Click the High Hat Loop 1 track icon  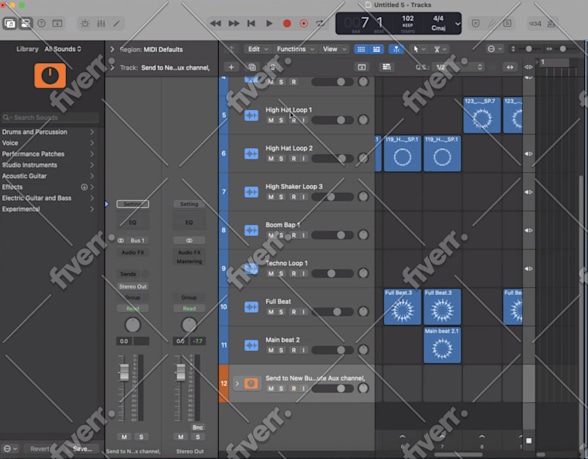[251, 115]
